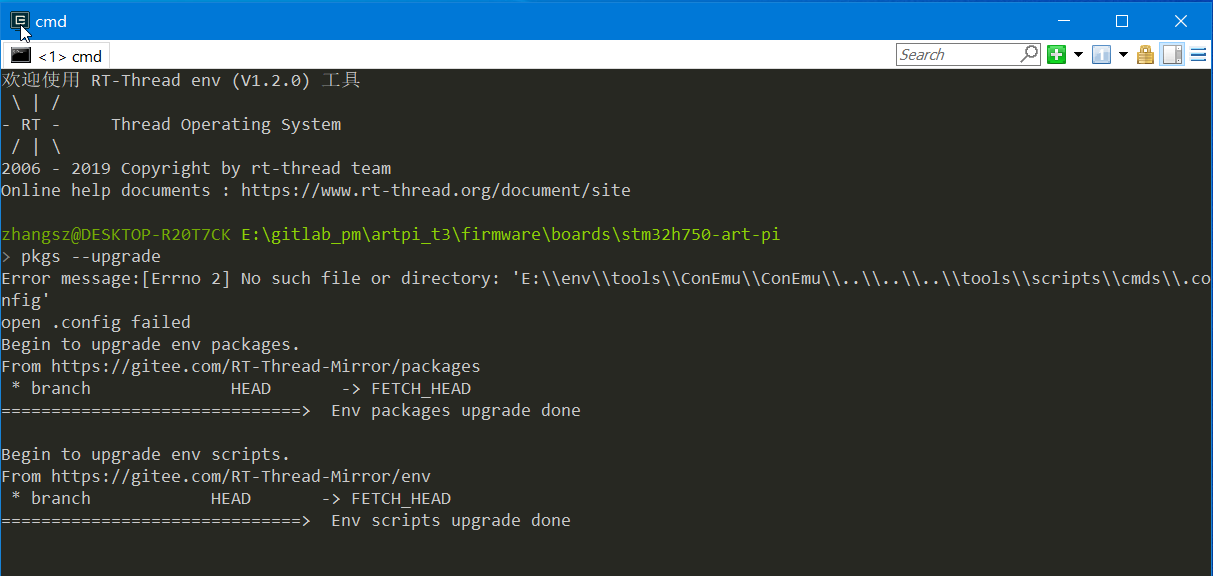Open a new console with the green plus icon
This screenshot has height=576, width=1213.
[1056, 54]
